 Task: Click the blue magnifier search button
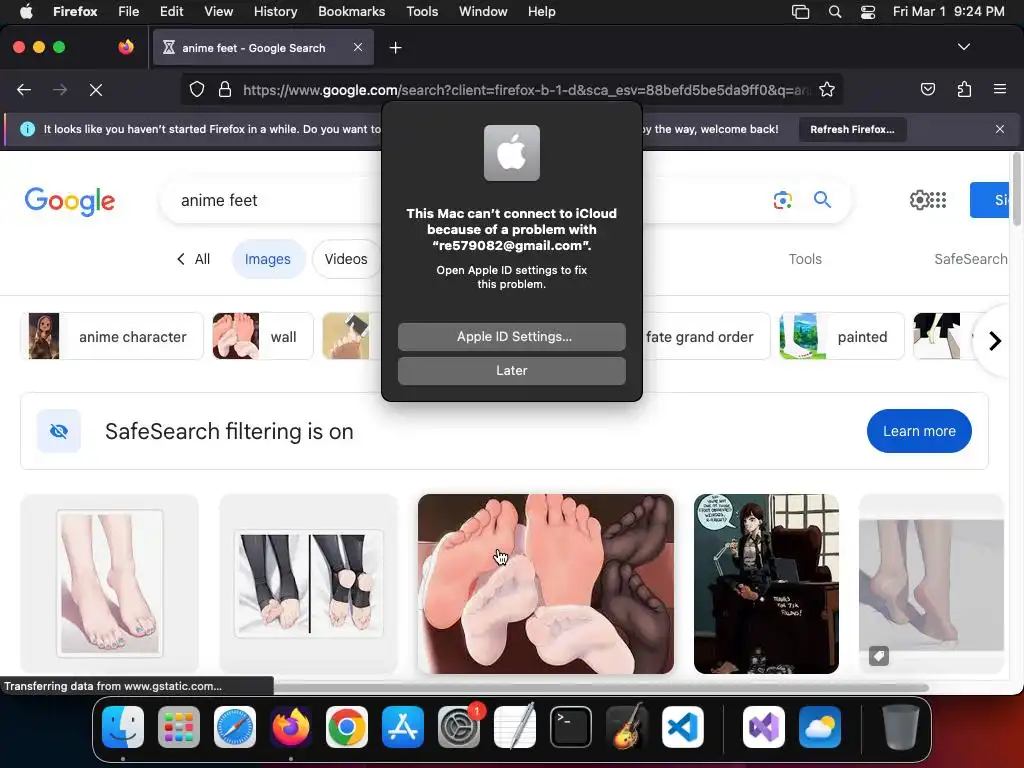[822, 200]
